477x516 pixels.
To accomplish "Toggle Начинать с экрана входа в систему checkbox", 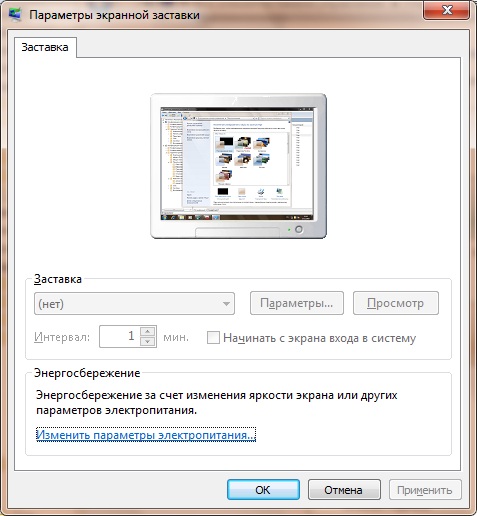I will pos(213,337).
